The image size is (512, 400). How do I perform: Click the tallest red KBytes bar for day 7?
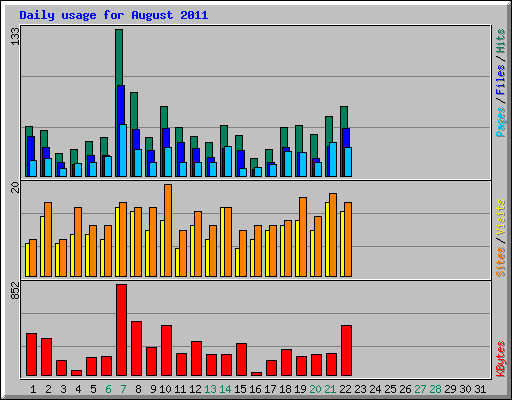(122, 330)
